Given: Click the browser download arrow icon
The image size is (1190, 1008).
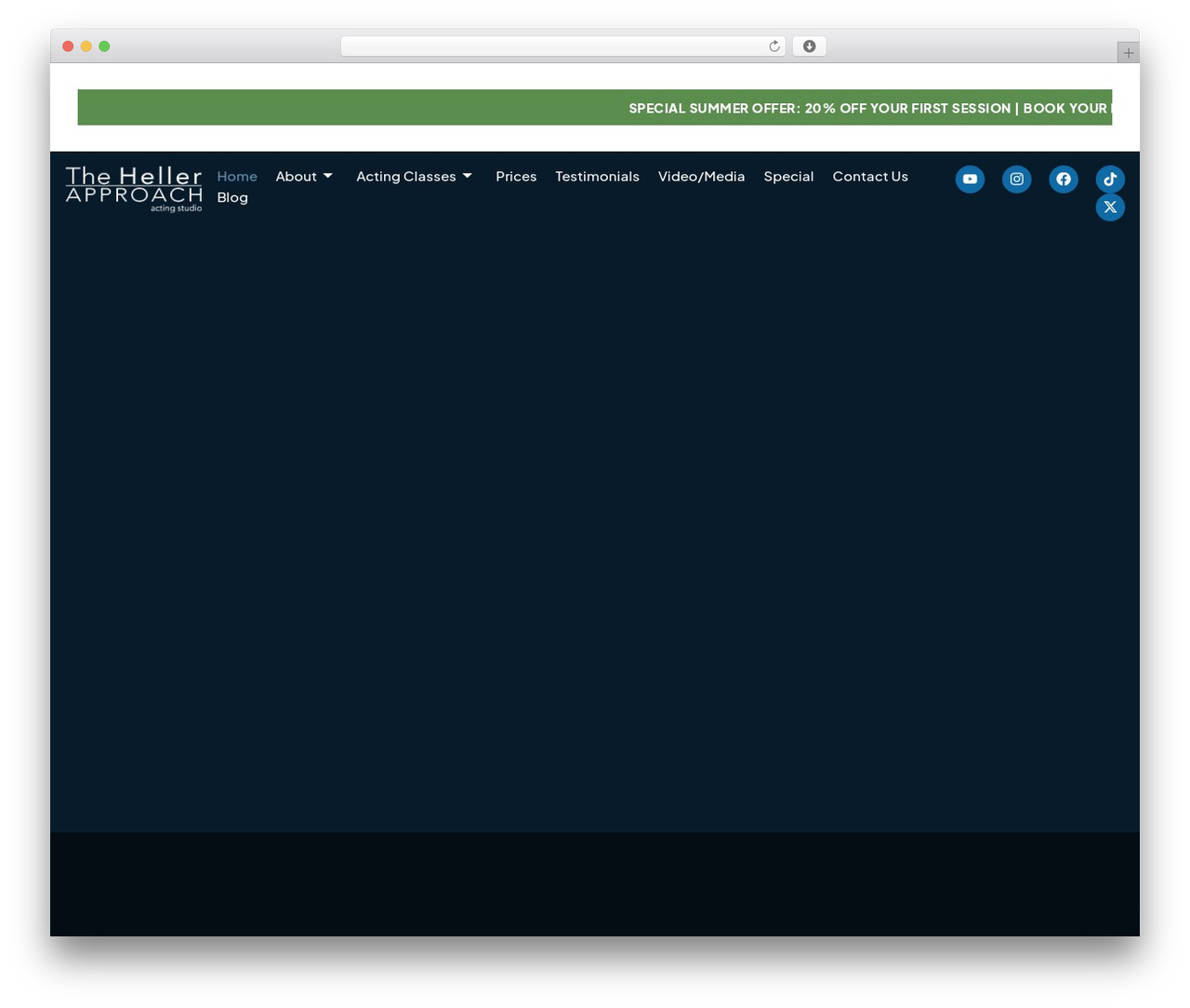Looking at the screenshot, I should (x=810, y=46).
